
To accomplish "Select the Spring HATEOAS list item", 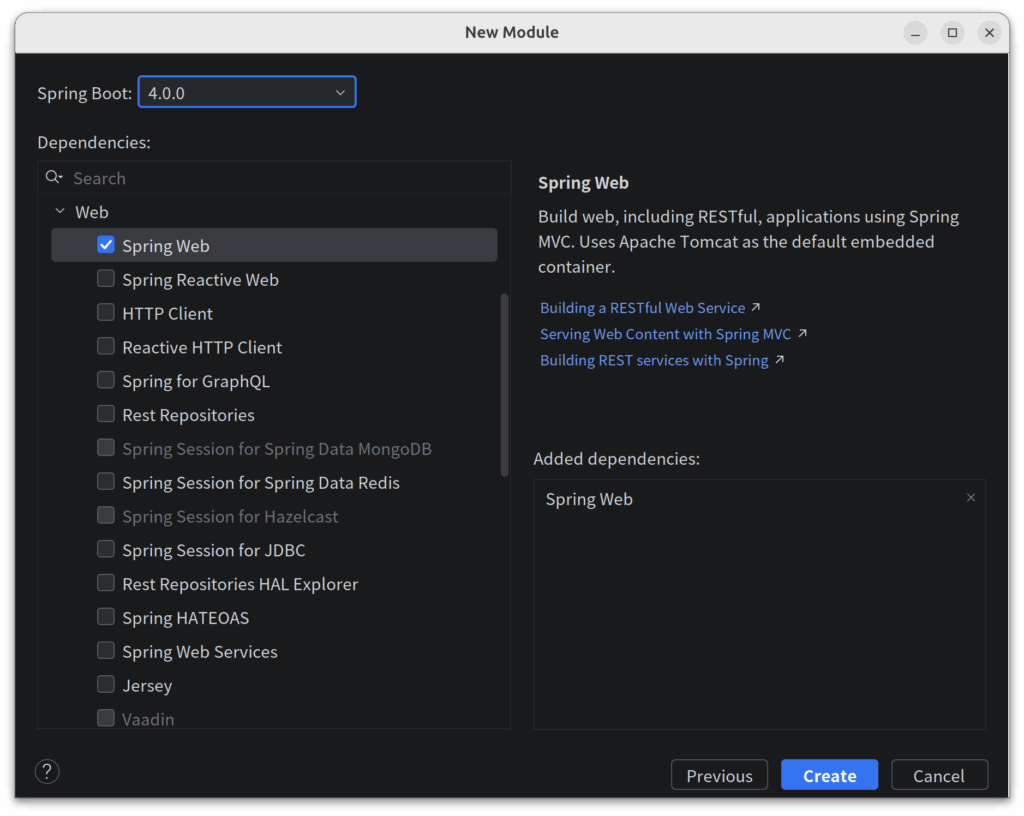I will pos(185,618).
